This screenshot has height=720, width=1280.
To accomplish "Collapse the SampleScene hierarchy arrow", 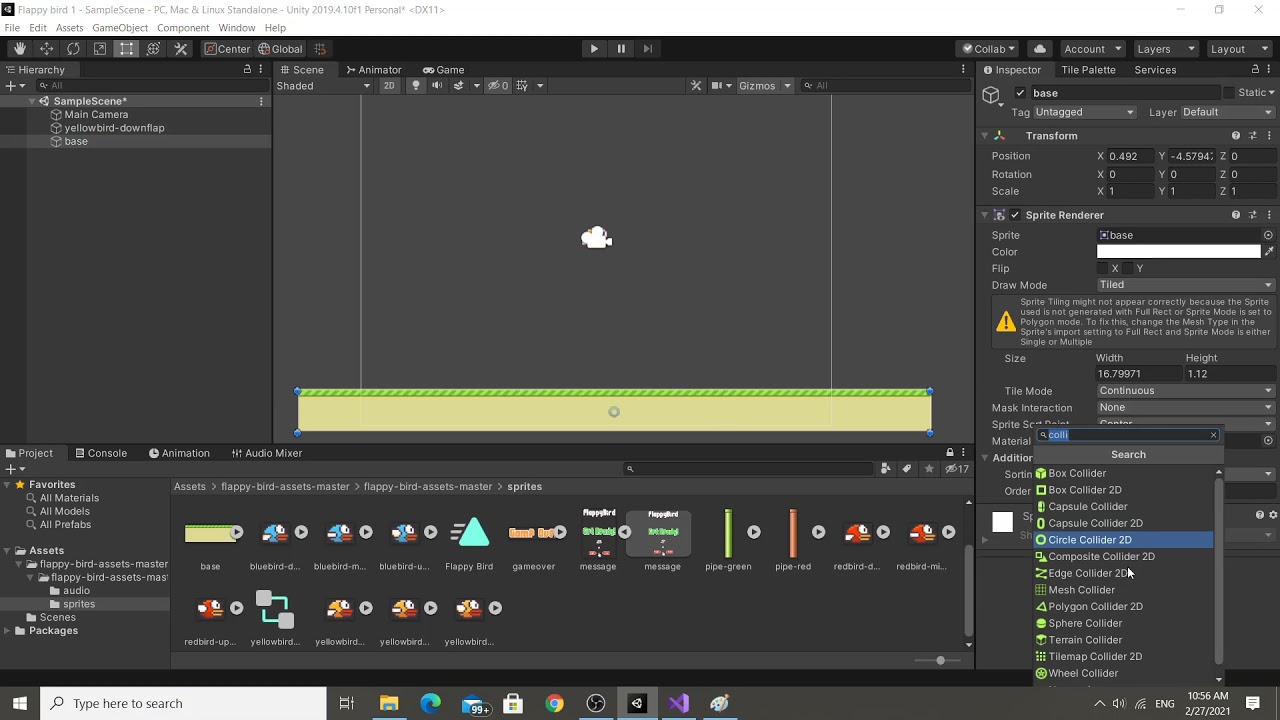I will (32, 101).
